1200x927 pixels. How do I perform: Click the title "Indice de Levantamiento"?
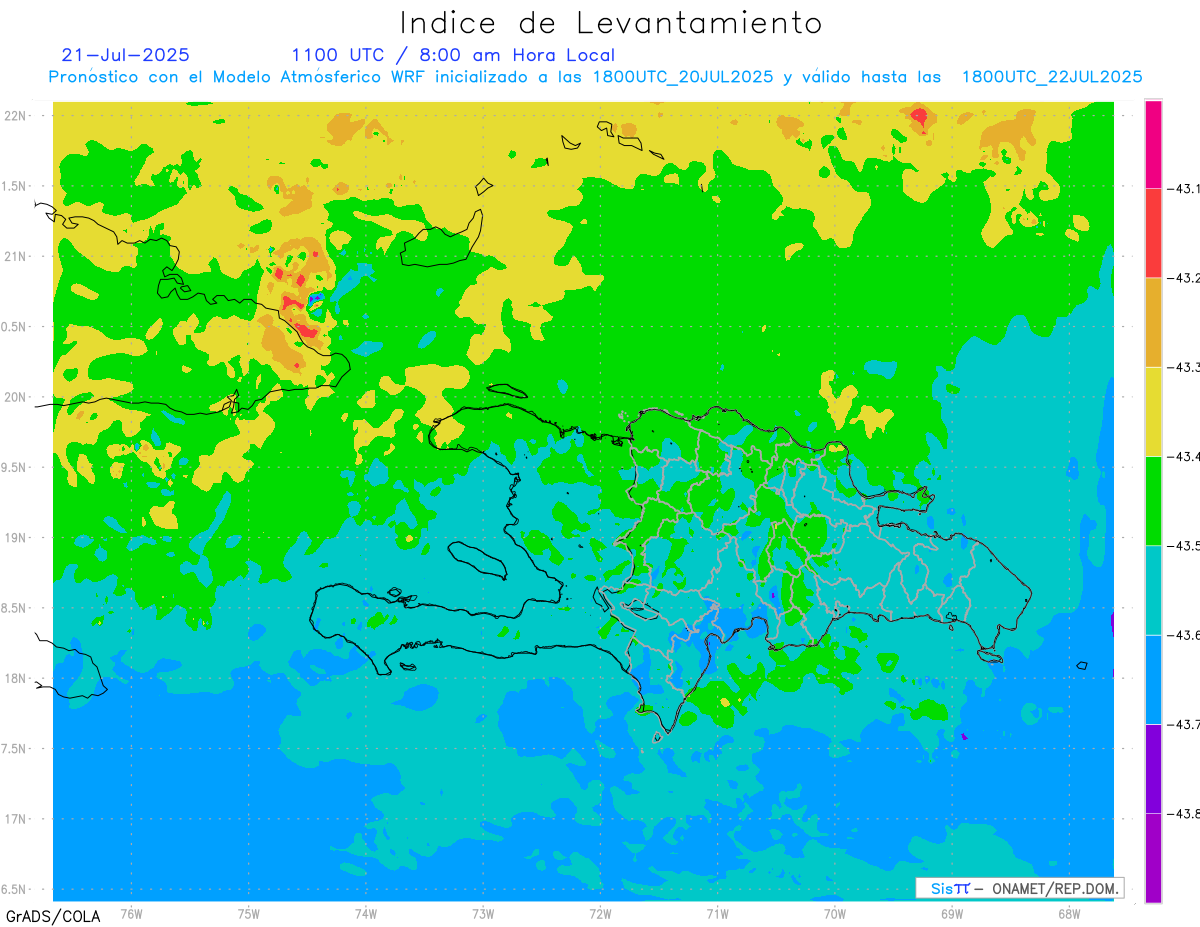point(611,22)
